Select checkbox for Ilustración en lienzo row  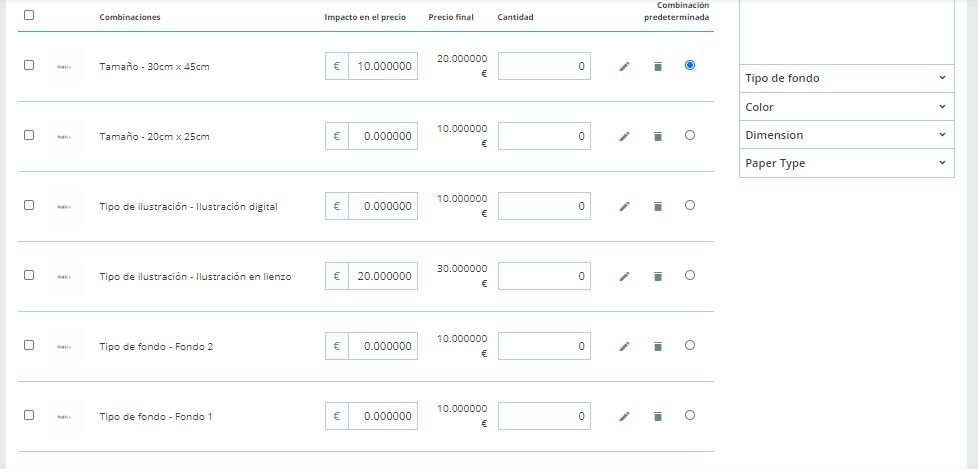tap(28, 275)
